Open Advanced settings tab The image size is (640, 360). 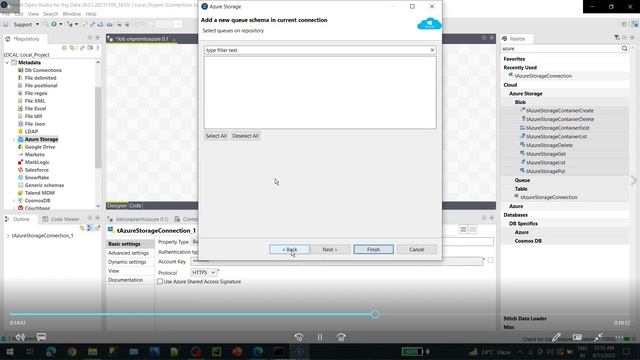[x=129, y=253]
